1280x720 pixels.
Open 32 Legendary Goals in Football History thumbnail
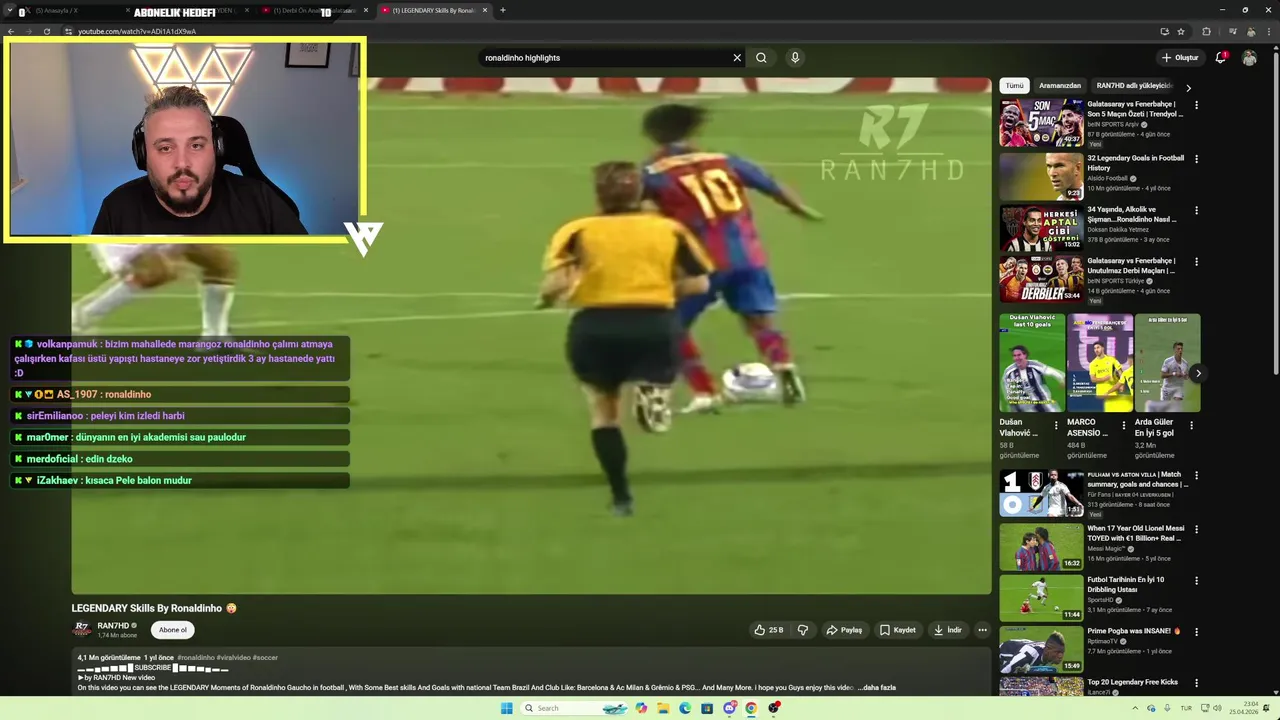click(x=1041, y=176)
